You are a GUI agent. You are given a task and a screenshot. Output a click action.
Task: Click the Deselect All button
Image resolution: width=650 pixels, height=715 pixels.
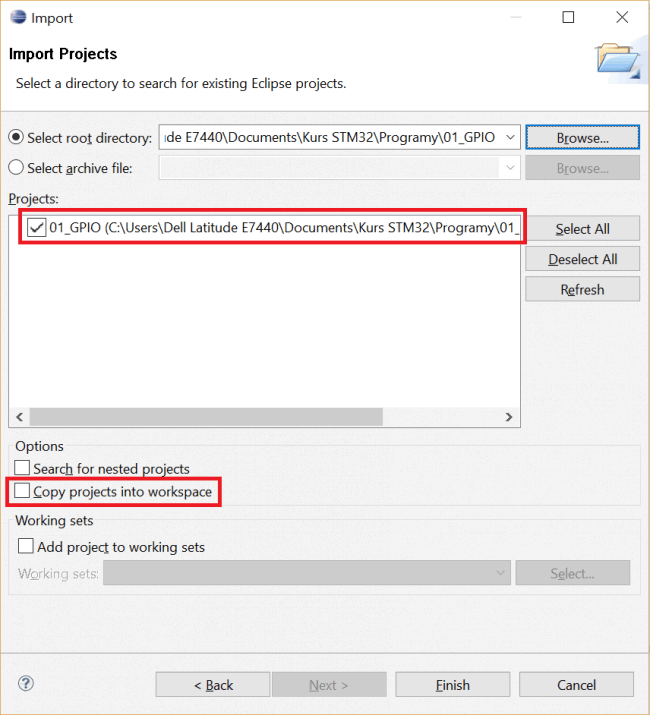(x=582, y=259)
